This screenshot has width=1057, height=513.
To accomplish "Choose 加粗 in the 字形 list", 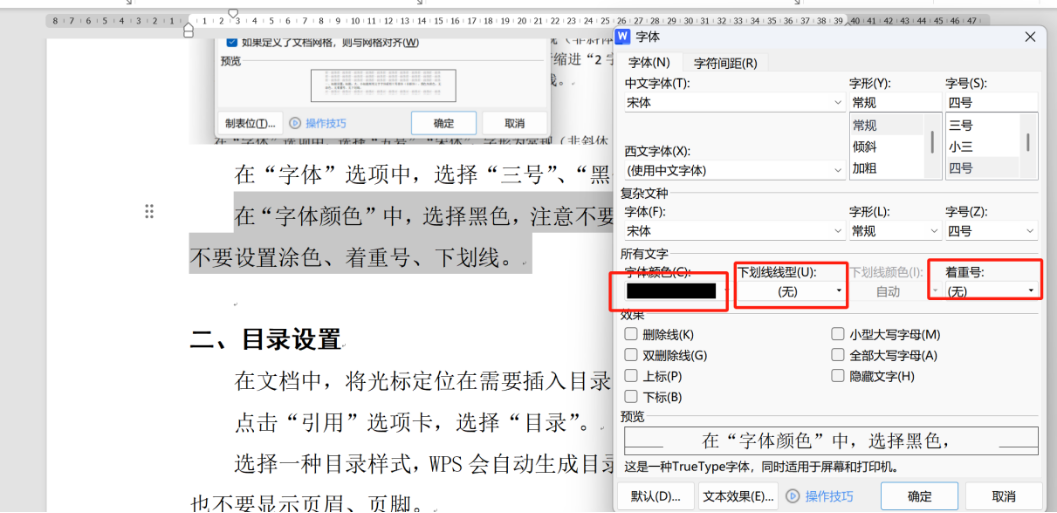I will coord(864,169).
